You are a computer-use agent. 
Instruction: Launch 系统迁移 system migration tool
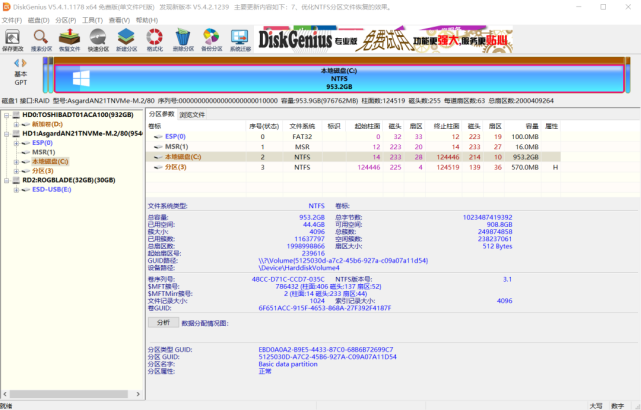(x=240, y=40)
